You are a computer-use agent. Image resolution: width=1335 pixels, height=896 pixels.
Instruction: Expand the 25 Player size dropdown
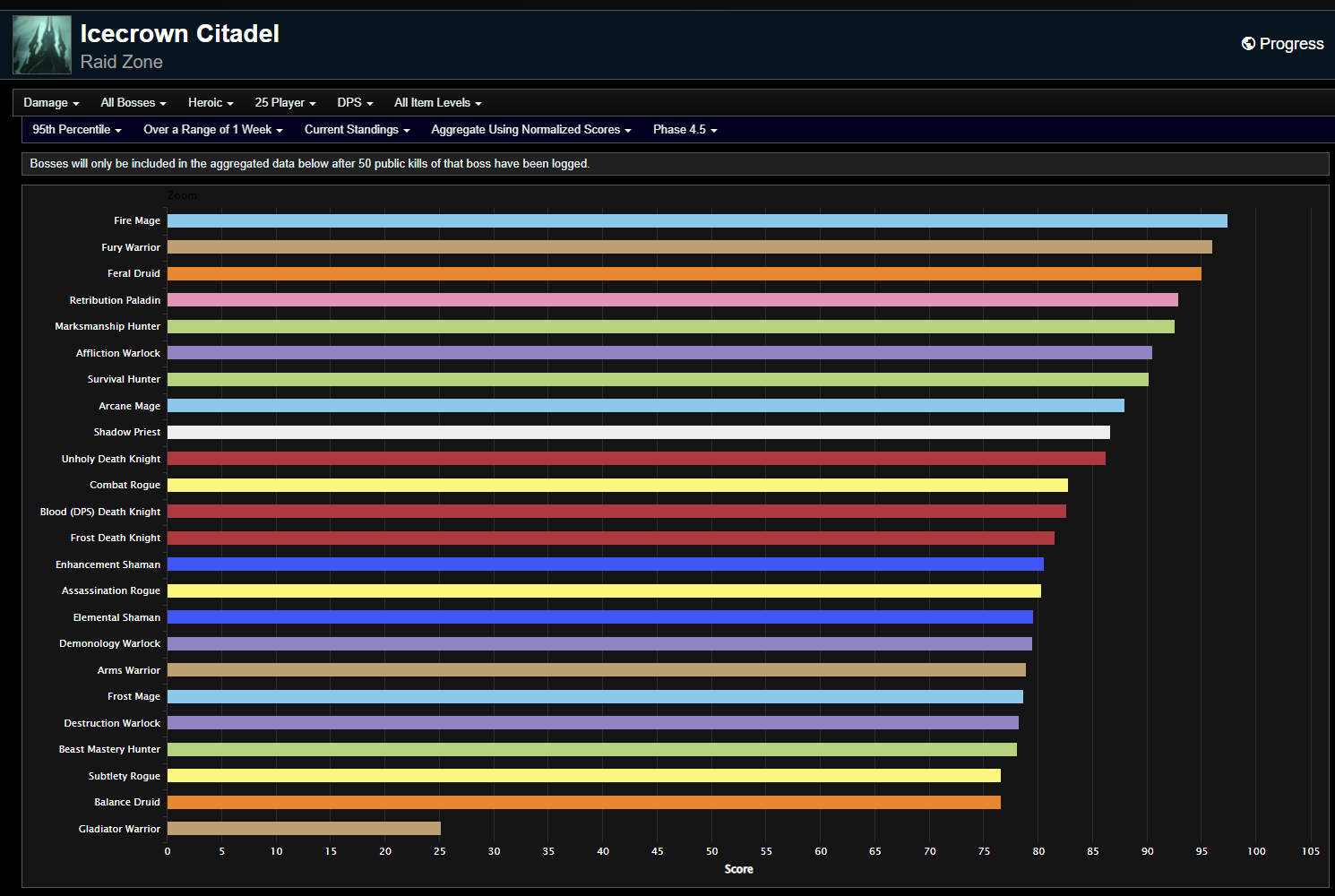tap(285, 103)
